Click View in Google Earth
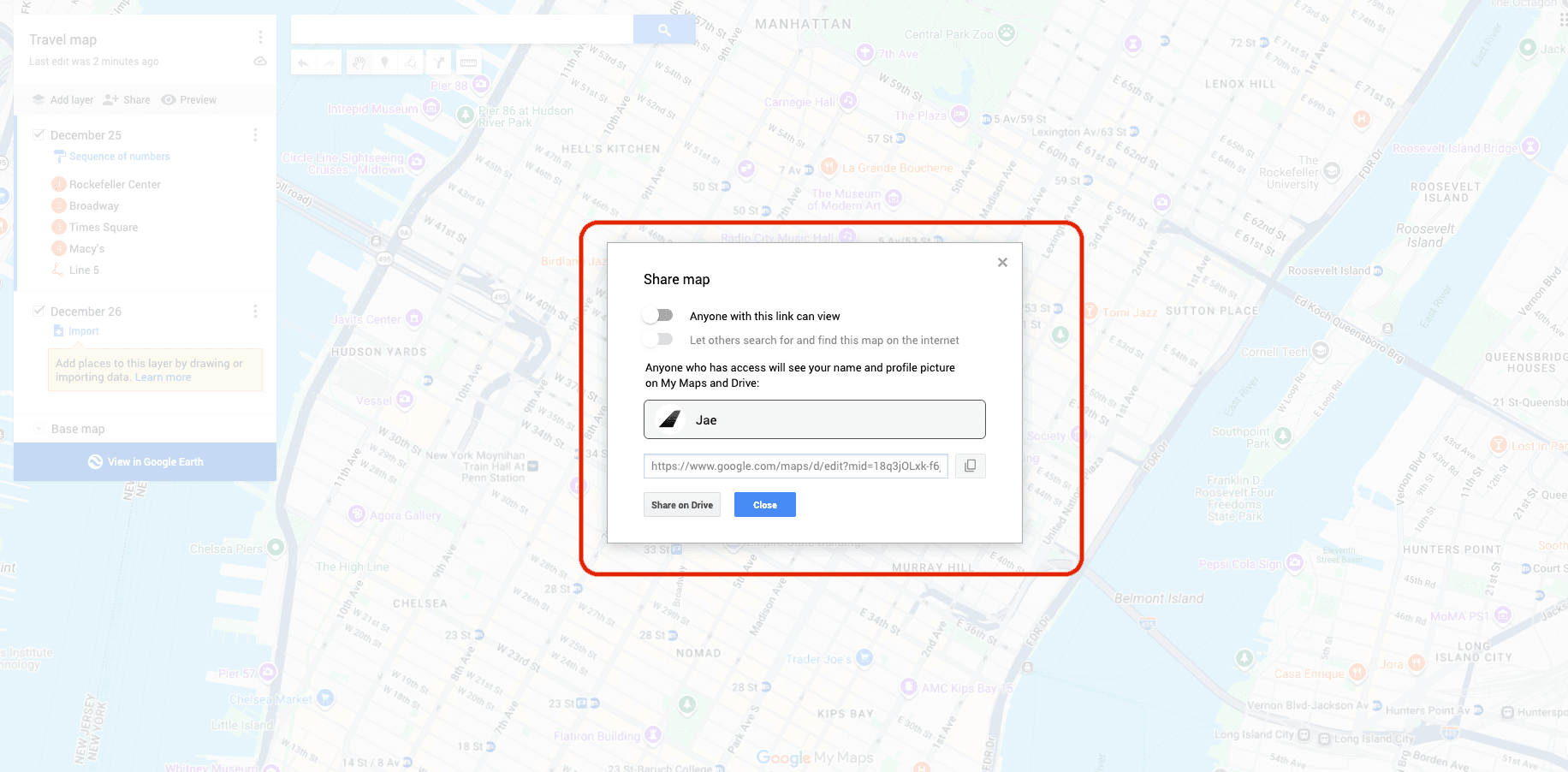This screenshot has width=1568, height=772. [146, 461]
